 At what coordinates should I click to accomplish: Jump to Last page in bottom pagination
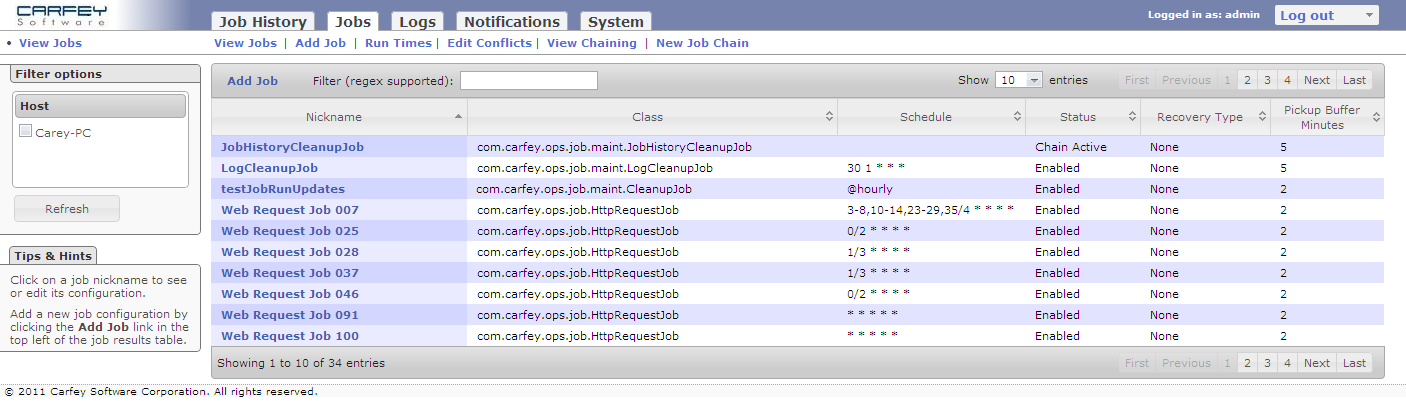1354,363
